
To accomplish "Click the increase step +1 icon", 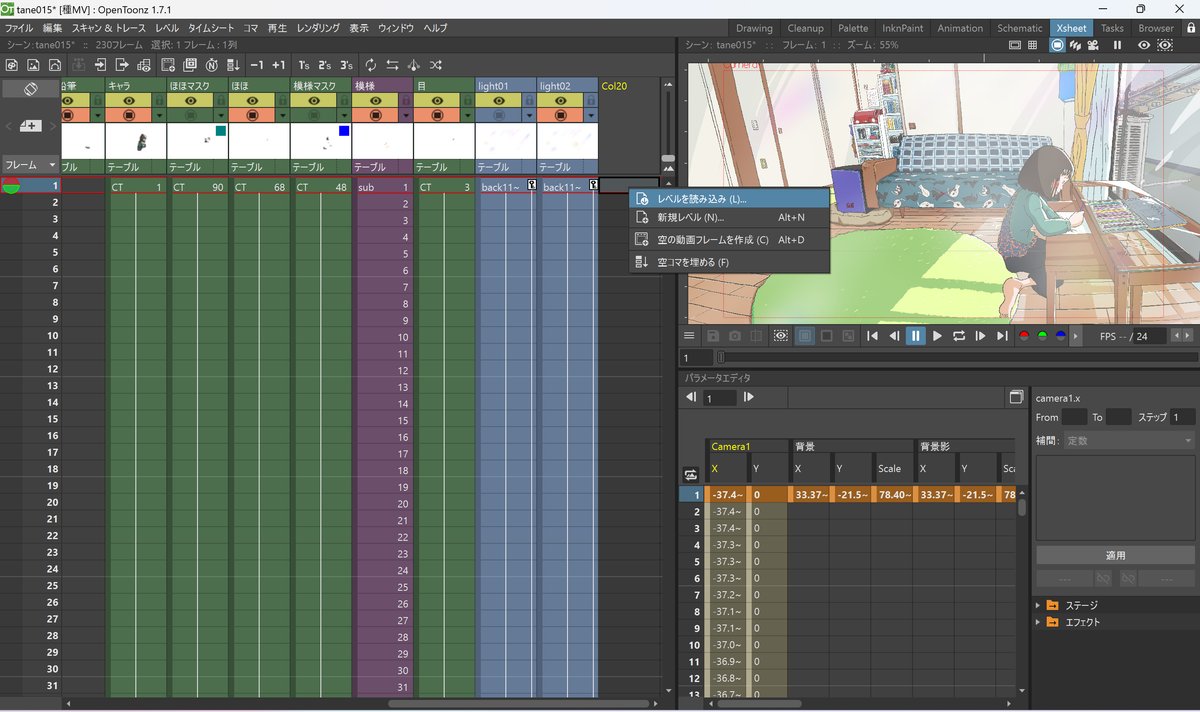I will click(x=279, y=65).
